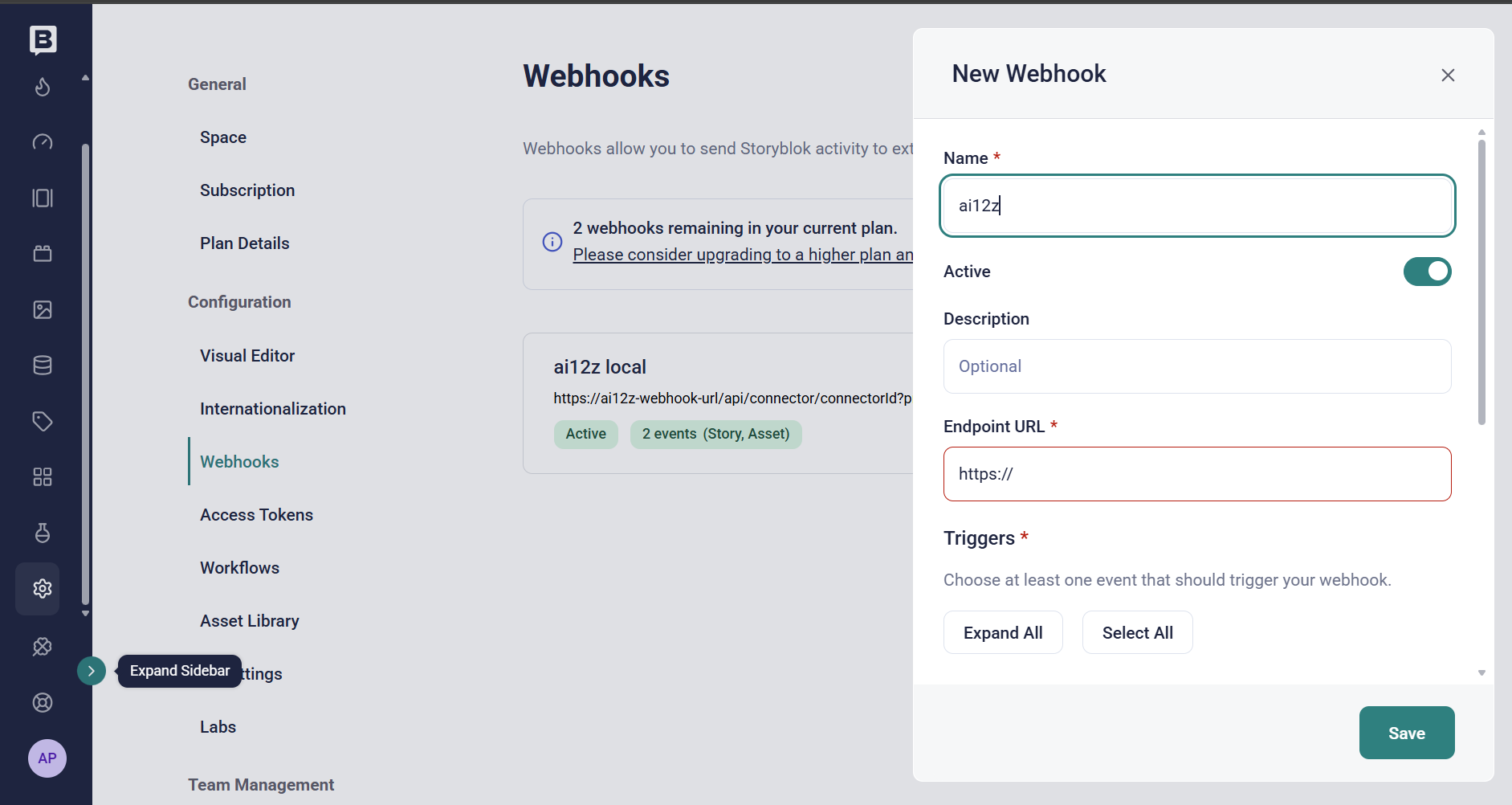This screenshot has width=1512, height=805.
Task: Open Asset Library settings
Action: [x=249, y=621]
